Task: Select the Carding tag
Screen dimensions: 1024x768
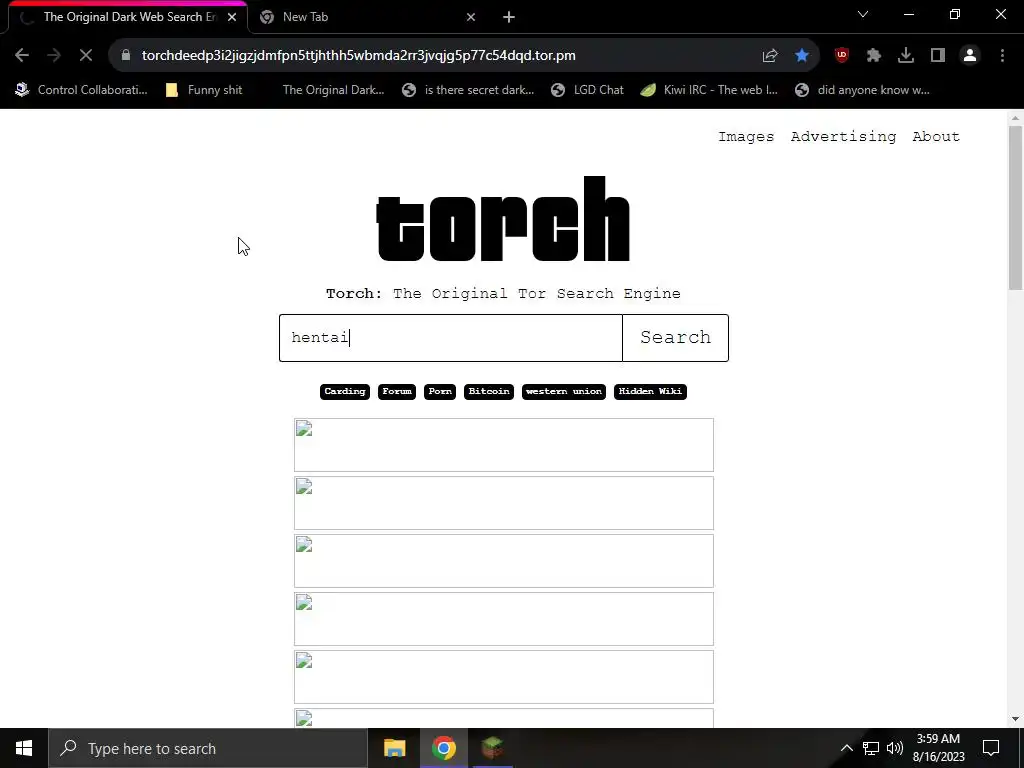Action: (345, 392)
